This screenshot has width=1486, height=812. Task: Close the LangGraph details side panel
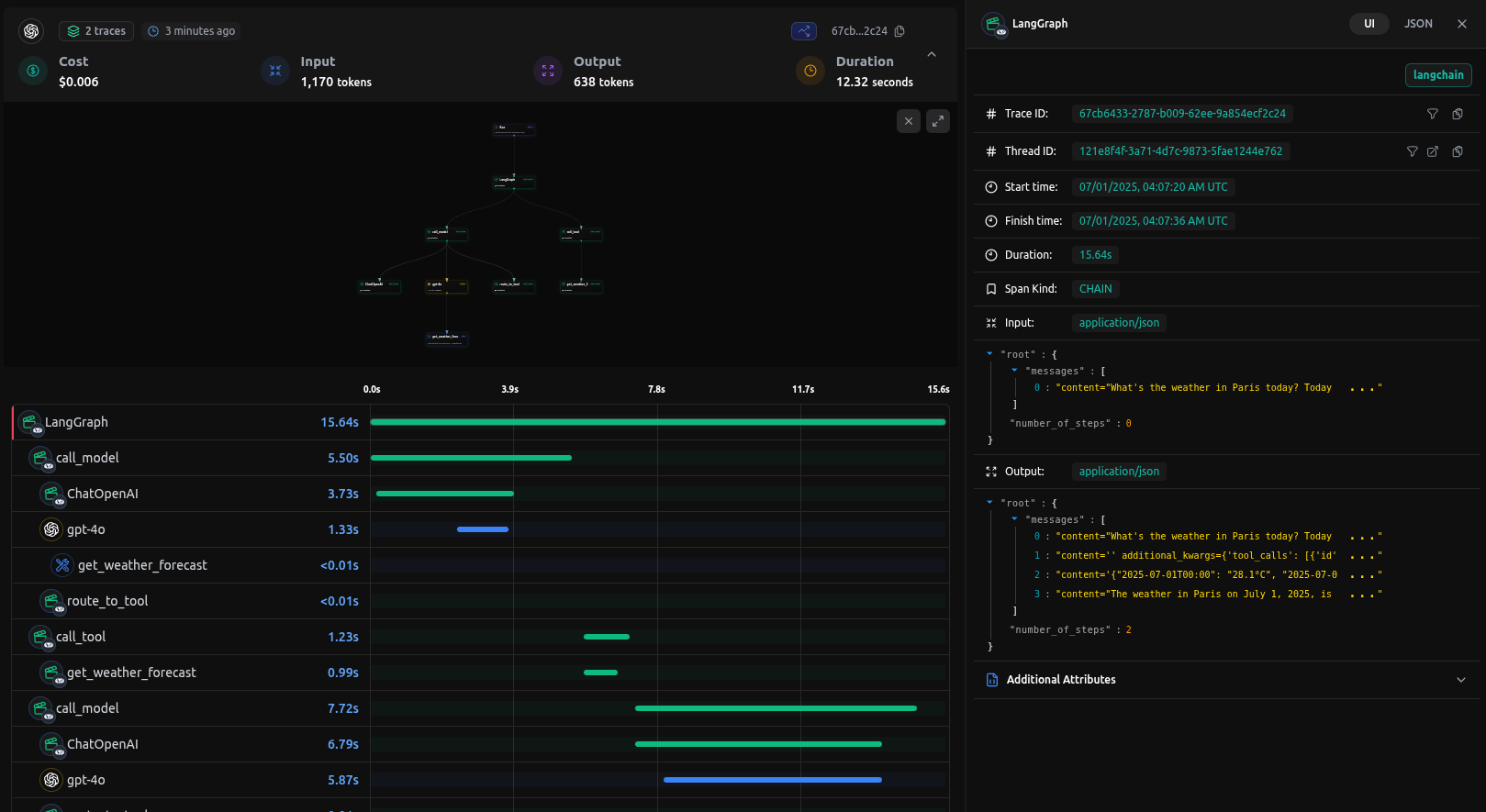tap(1462, 24)
